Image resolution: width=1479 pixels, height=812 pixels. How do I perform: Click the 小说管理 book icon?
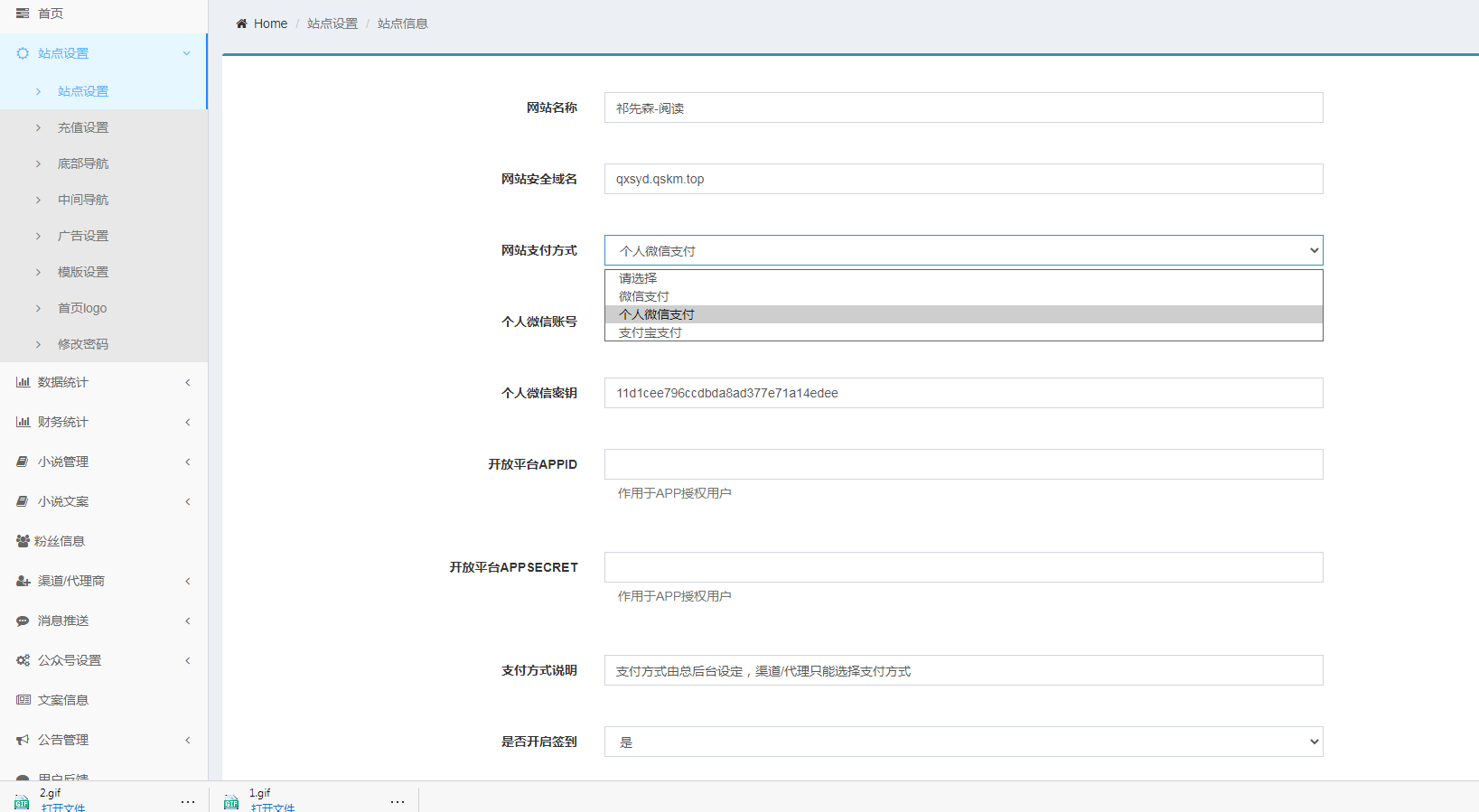tap(23, 462)
